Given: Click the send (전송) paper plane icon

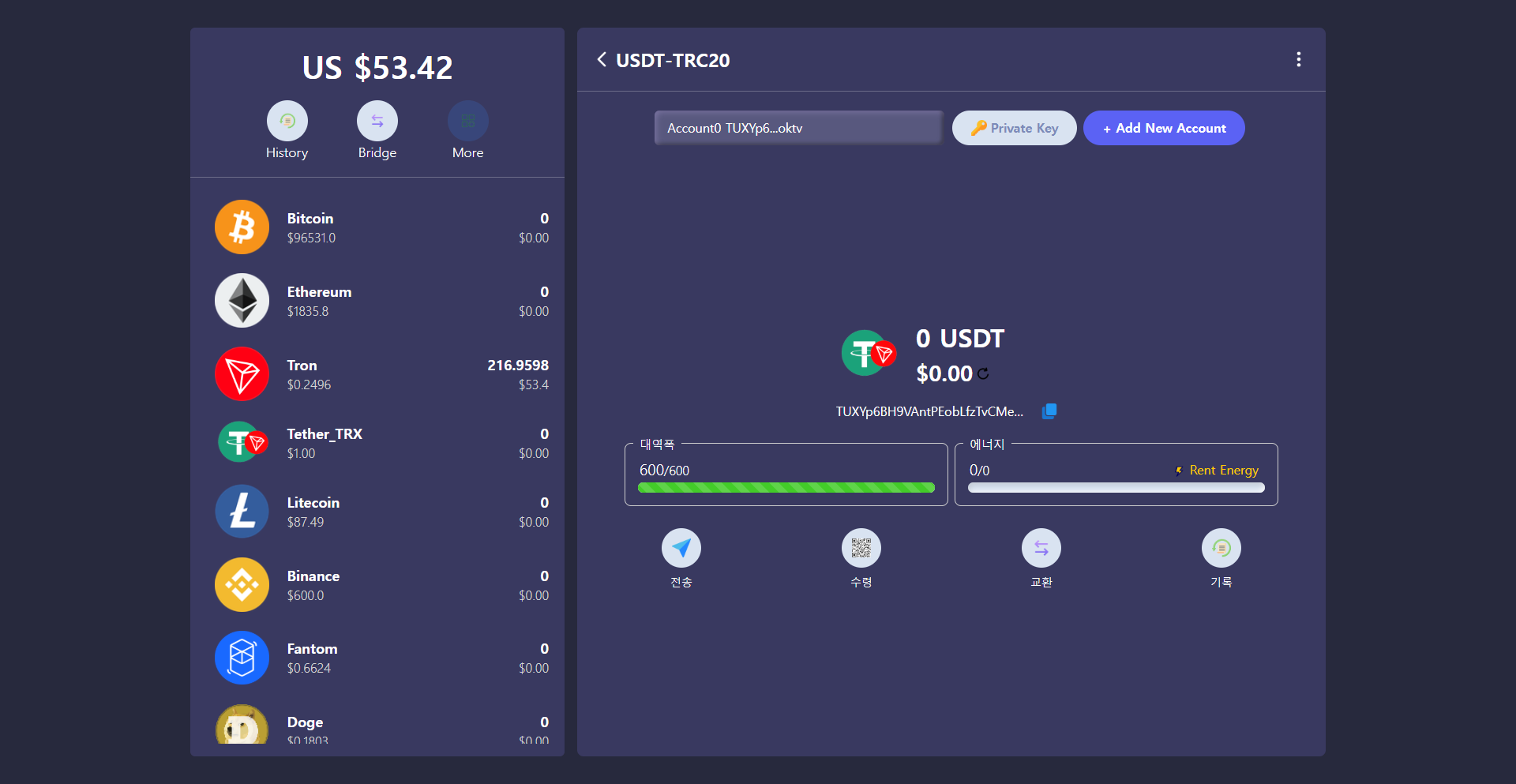Looking at the screenshot, I should [681, 548].
